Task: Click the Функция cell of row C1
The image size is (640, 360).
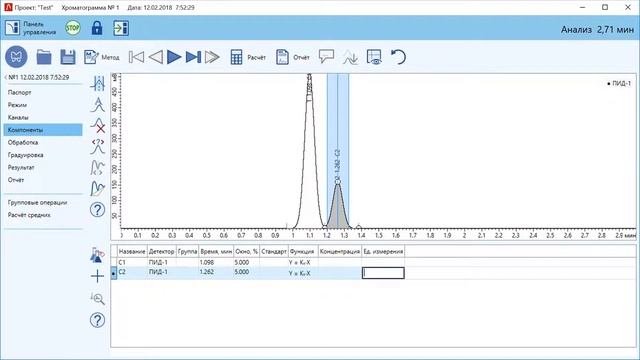Action: coord(302,262)
